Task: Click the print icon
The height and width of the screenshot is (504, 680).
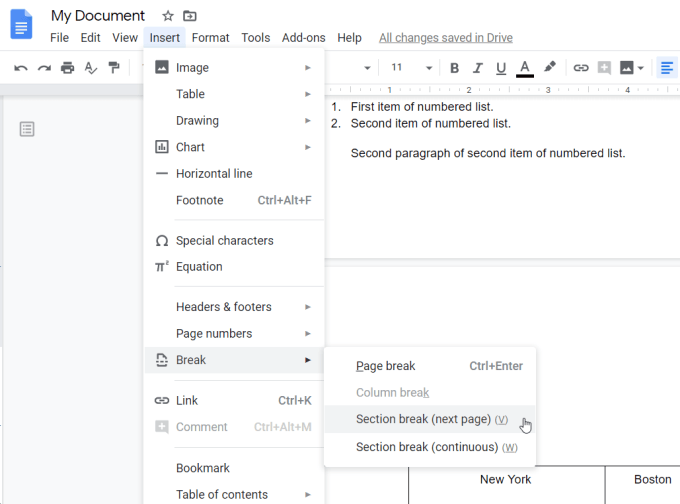Action: (x=67, y=68)
